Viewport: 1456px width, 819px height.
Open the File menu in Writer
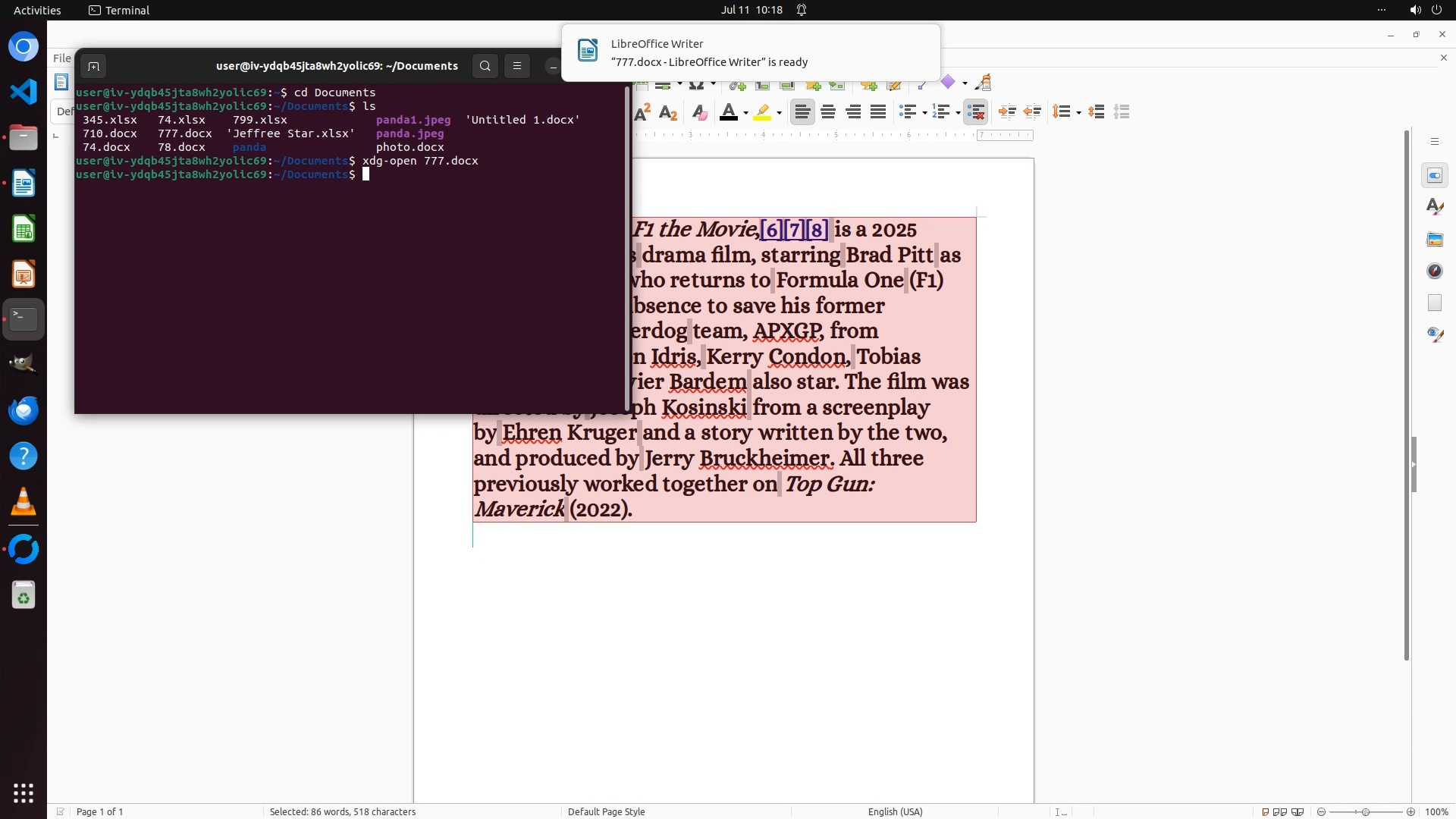pyautogui.click(x=61, y=58)
